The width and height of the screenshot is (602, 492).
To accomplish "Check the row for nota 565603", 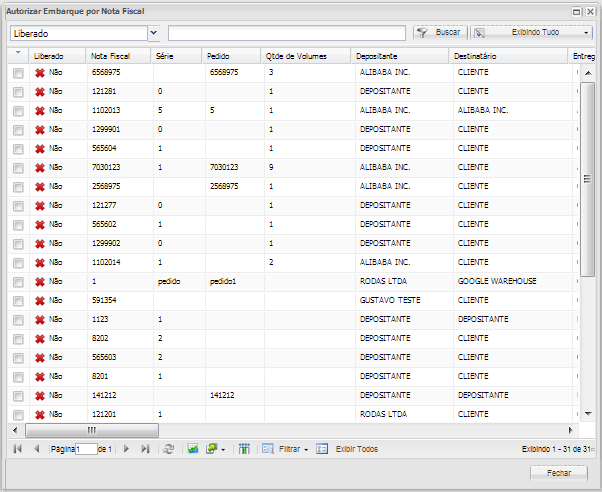I will pos(18,358).
